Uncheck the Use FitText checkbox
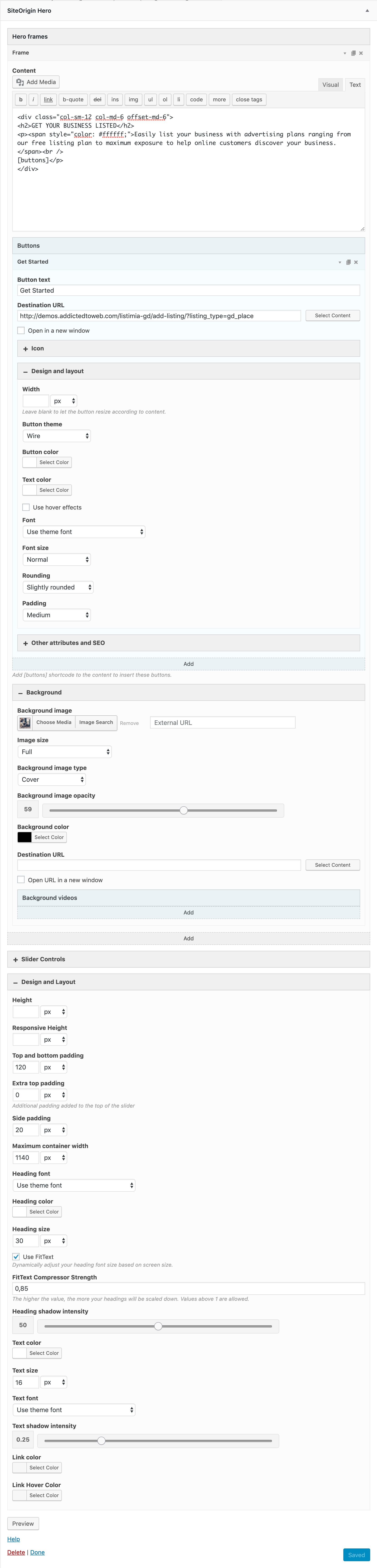This screenshot has height=1568, width=377. (16, 1256)
